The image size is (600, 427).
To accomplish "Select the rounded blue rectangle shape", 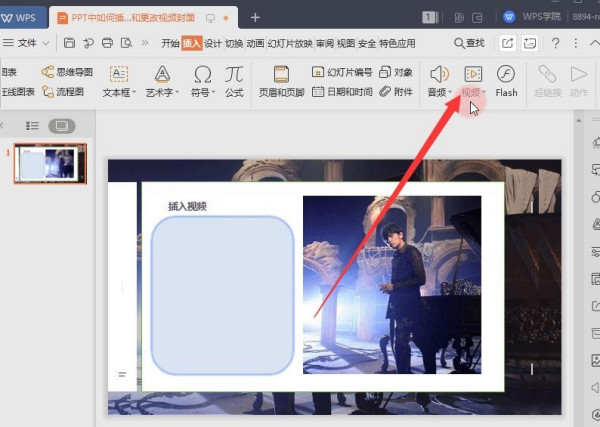I will pos(223,295).
